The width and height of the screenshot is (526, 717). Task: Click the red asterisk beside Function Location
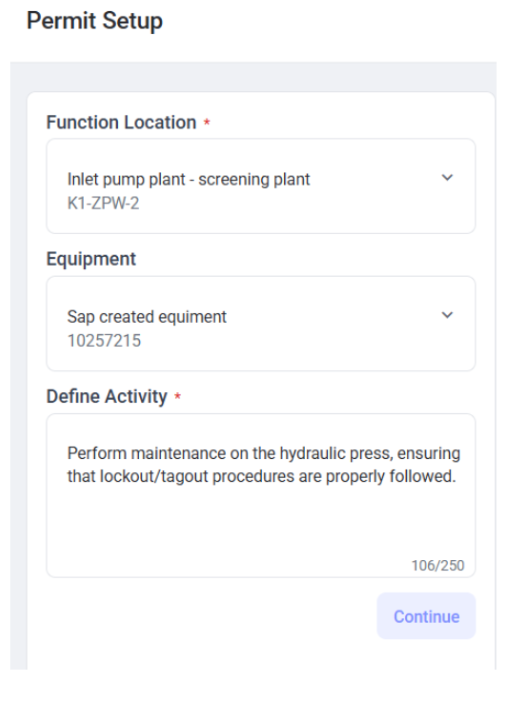[207, 122]
